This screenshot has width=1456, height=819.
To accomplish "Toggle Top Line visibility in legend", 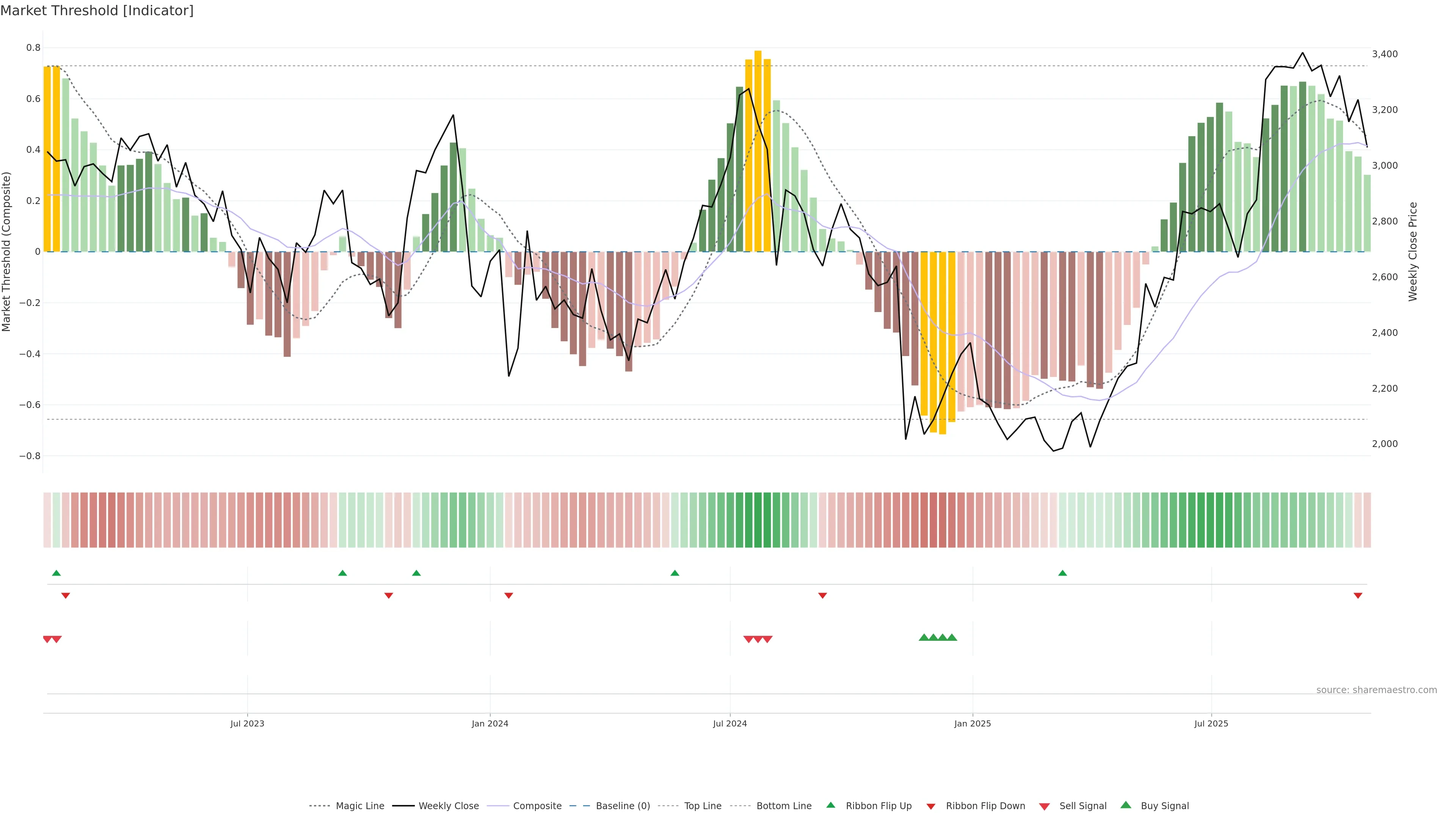I will tap(703, 806).
